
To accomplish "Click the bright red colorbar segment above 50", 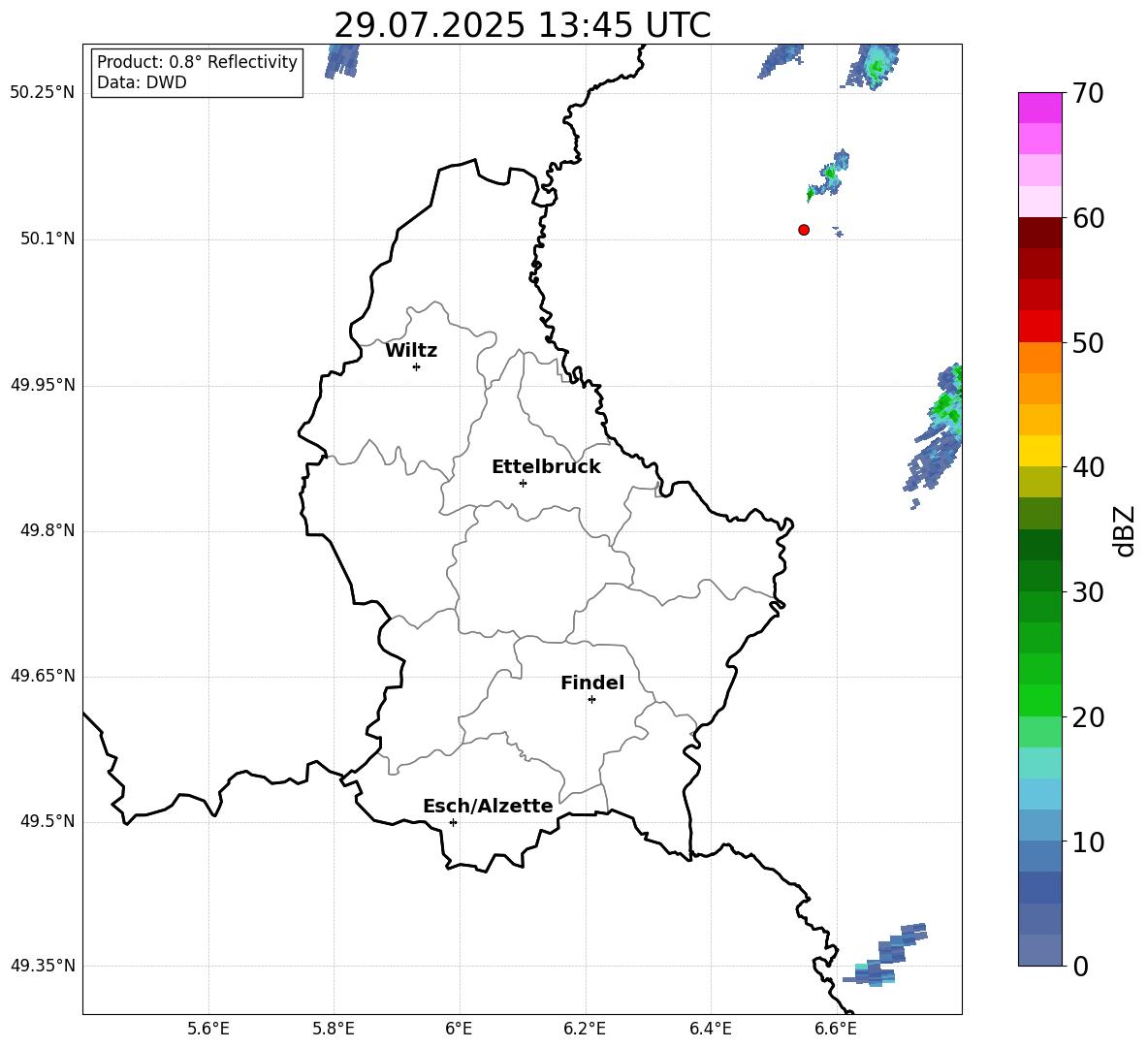I will click(x=1039, y=327).
